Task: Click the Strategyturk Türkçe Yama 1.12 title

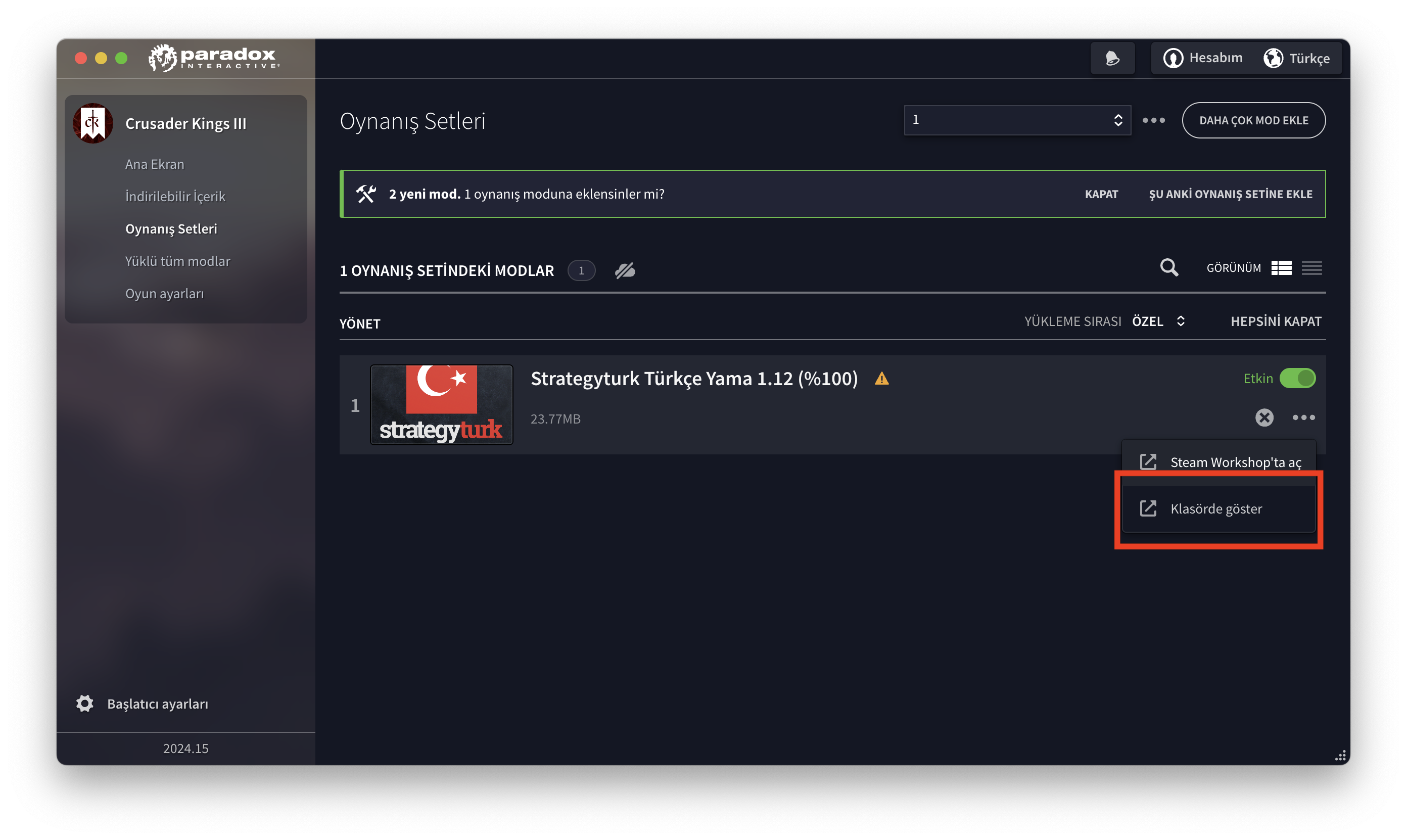Action: pos(694,378)
